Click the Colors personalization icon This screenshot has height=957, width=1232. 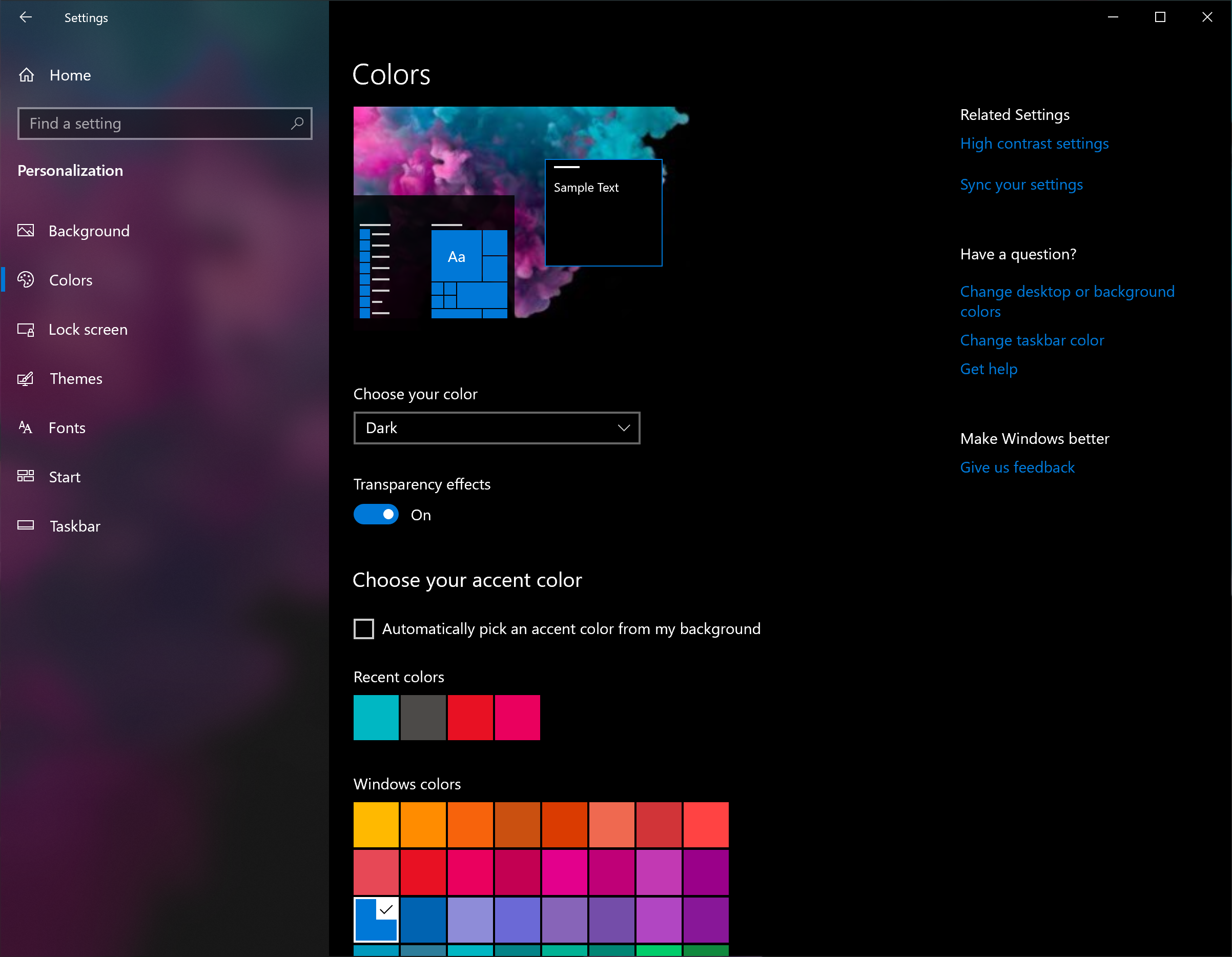coord(27,279)
